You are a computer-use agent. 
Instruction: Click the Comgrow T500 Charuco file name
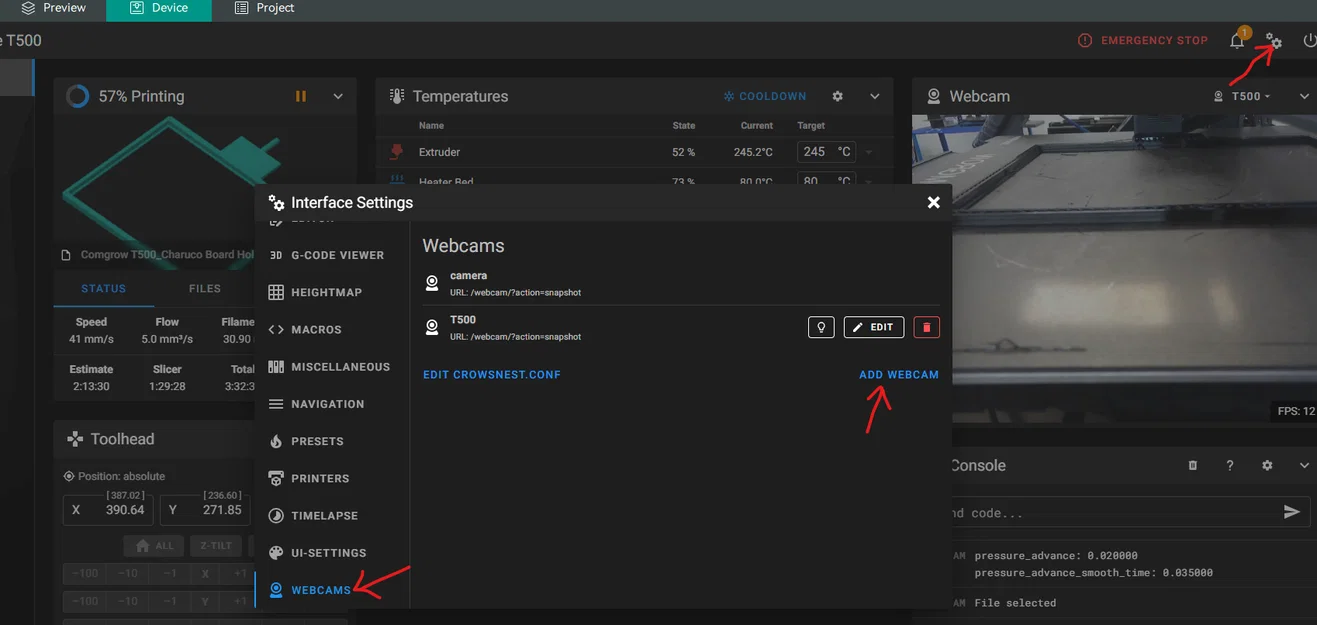tap(165, 255)
